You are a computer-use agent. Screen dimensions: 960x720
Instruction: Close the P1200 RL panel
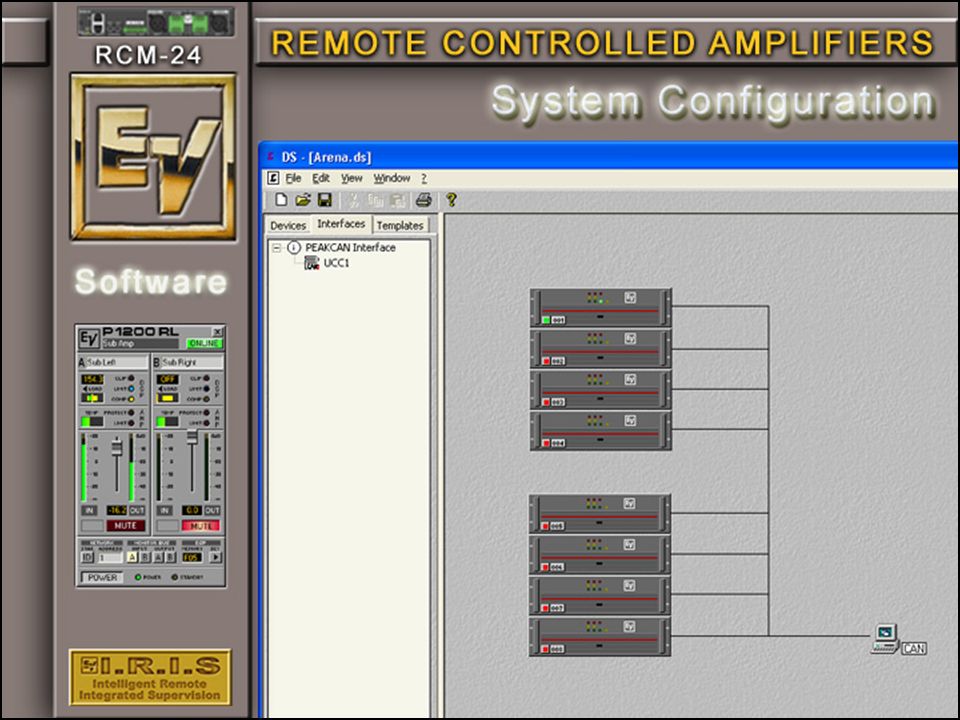[217, 331]
